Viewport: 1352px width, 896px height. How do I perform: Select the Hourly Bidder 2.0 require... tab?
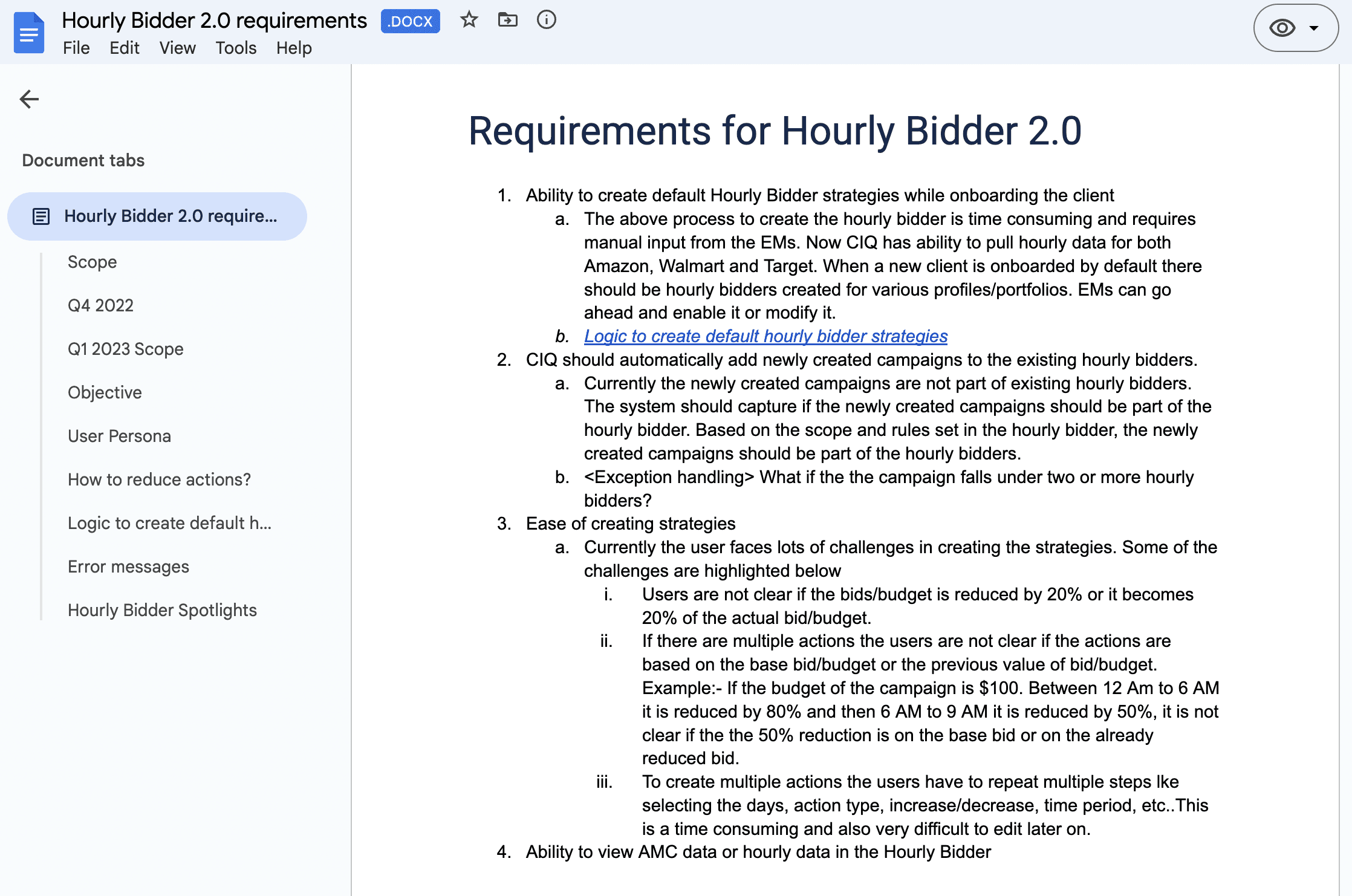[x=170, y=216]
